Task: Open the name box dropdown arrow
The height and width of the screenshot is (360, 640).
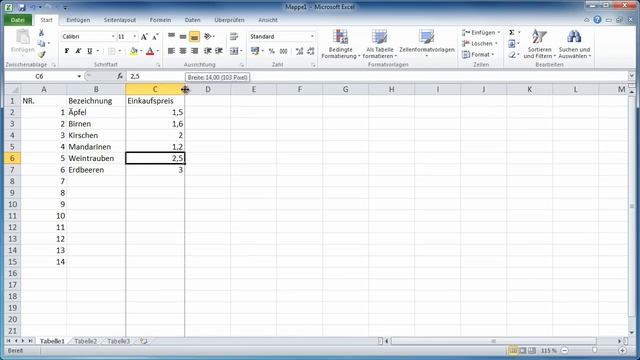Action: point(79,76)
